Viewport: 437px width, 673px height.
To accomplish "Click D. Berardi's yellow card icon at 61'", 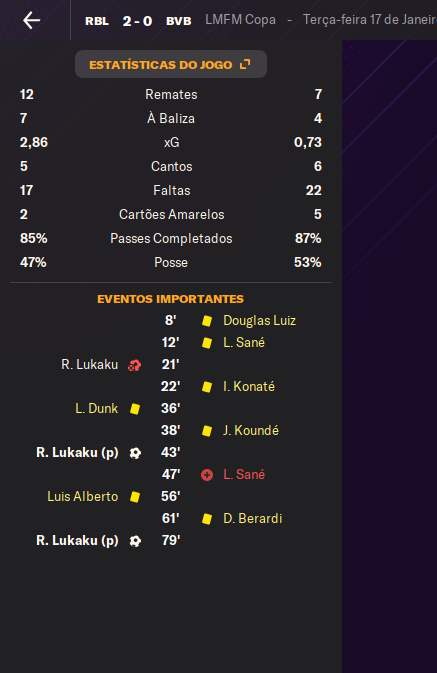I will point(207,518).
